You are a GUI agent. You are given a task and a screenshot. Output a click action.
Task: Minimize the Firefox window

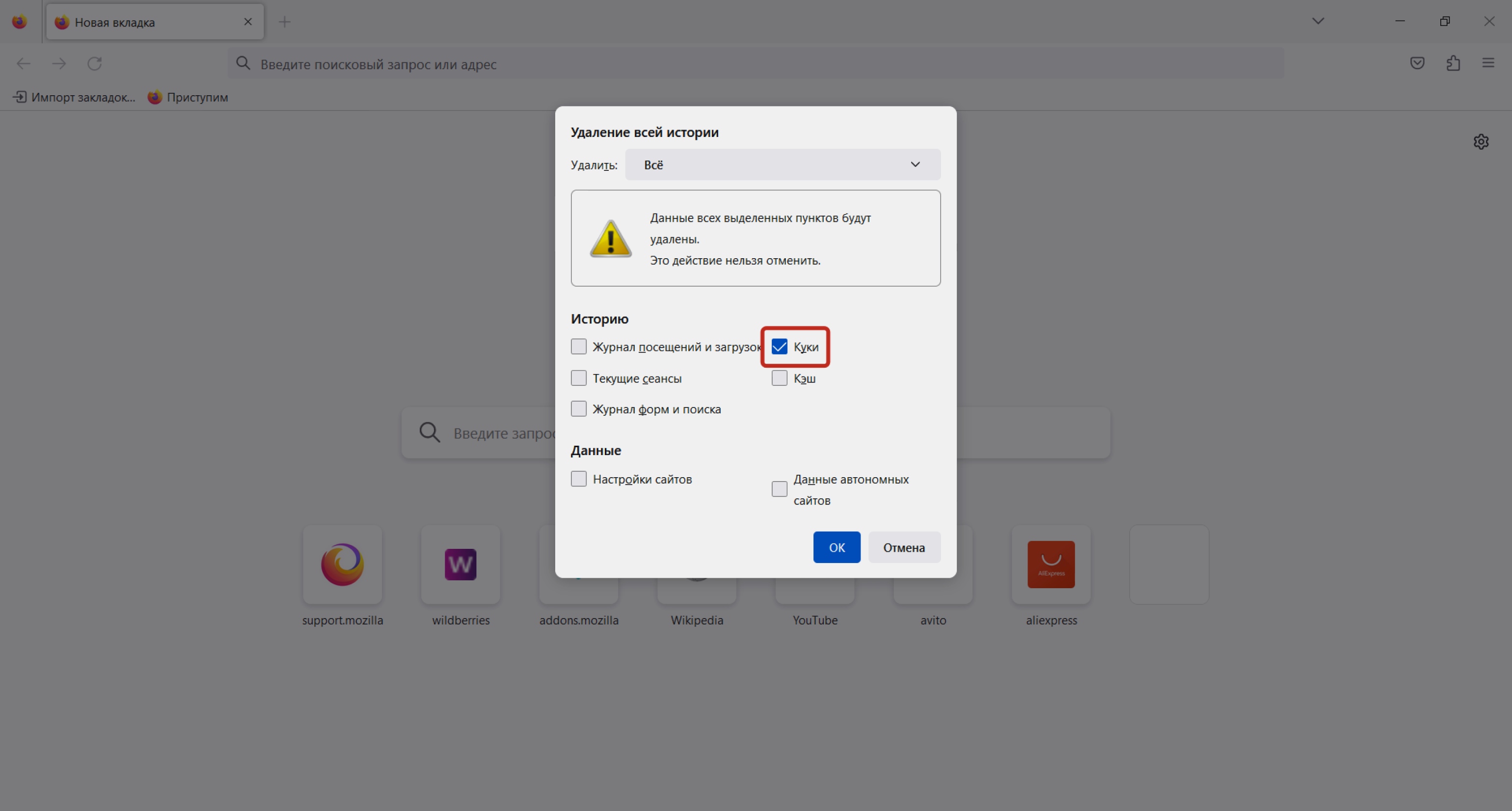(1400, 21)
